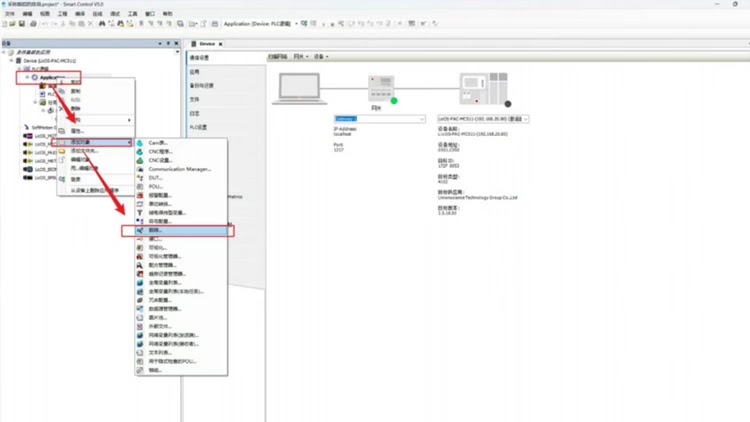Click the 扫描网络 button
The height and width of the screenshot is (422, 750).
pyautogui.click(x=277, y=57)
